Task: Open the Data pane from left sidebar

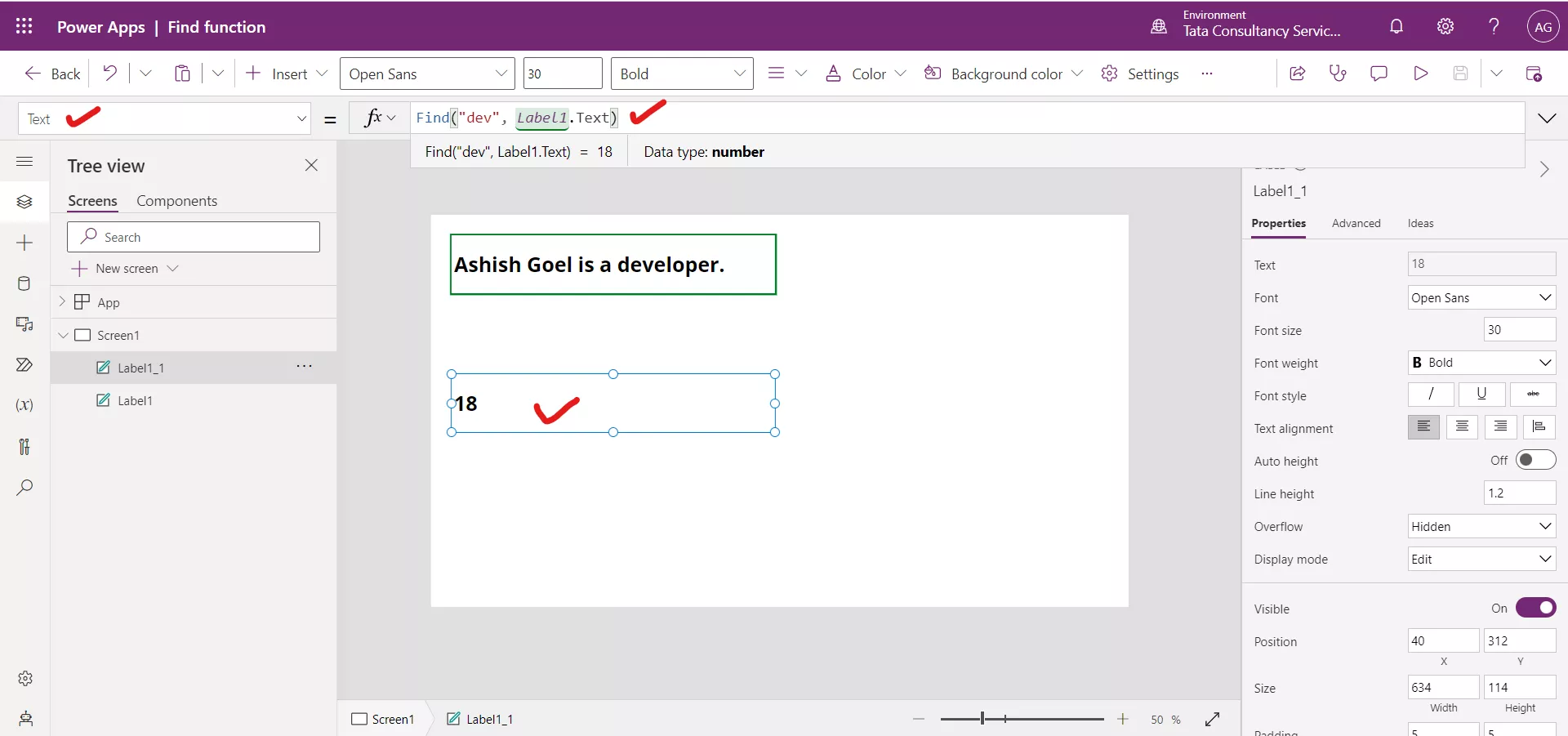Action: pyautogui.click(x=24, y=283)
